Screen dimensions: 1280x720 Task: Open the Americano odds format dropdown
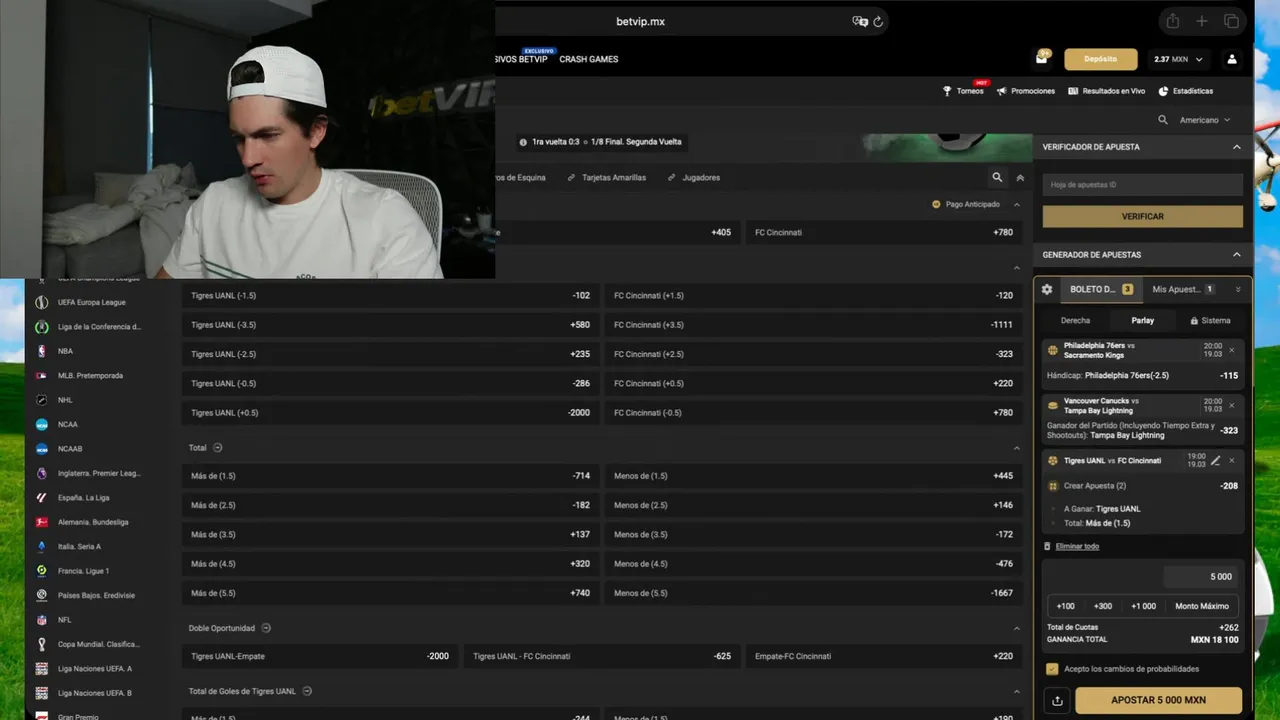point(1205,120)
